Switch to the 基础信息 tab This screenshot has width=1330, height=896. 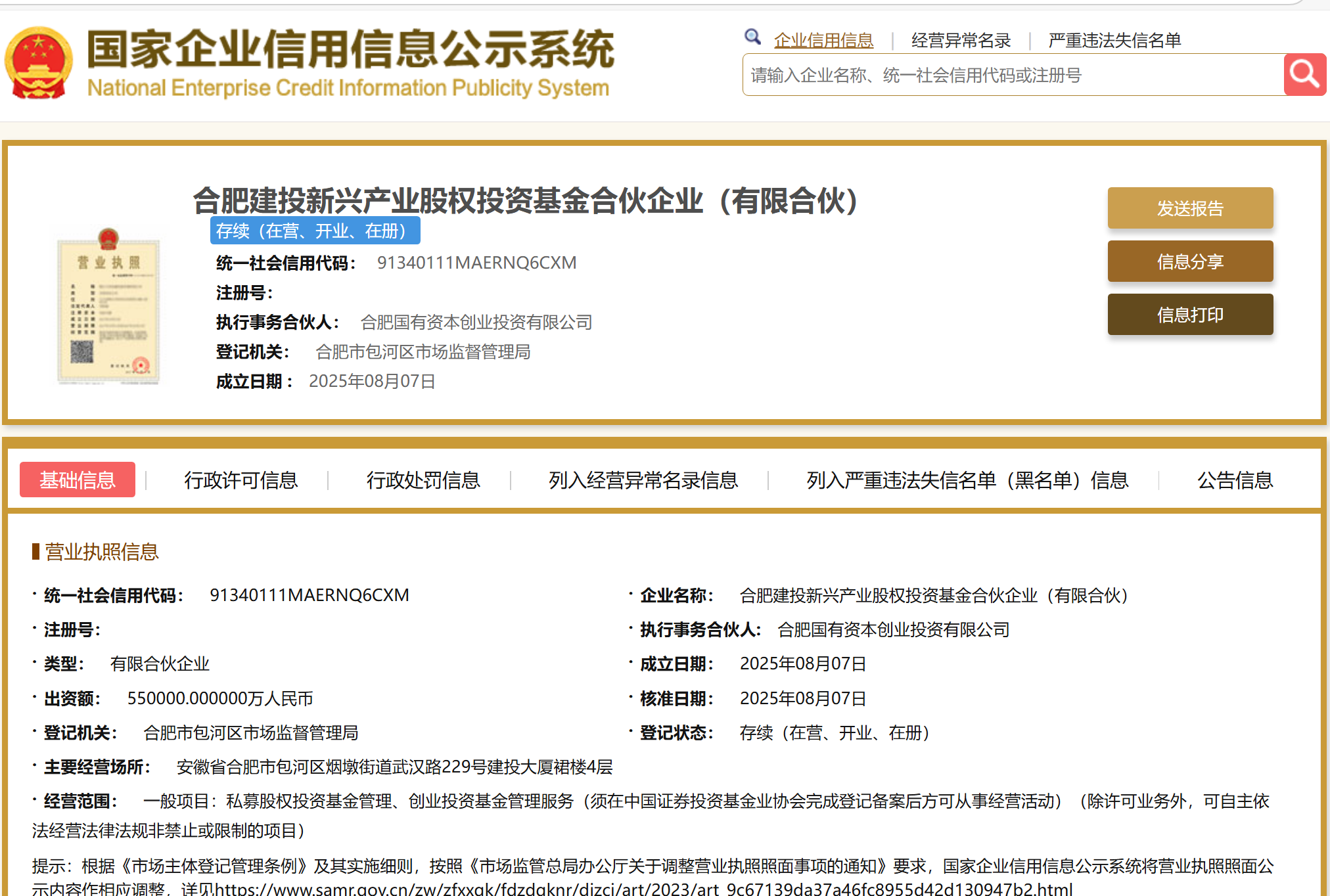point(78,480)
